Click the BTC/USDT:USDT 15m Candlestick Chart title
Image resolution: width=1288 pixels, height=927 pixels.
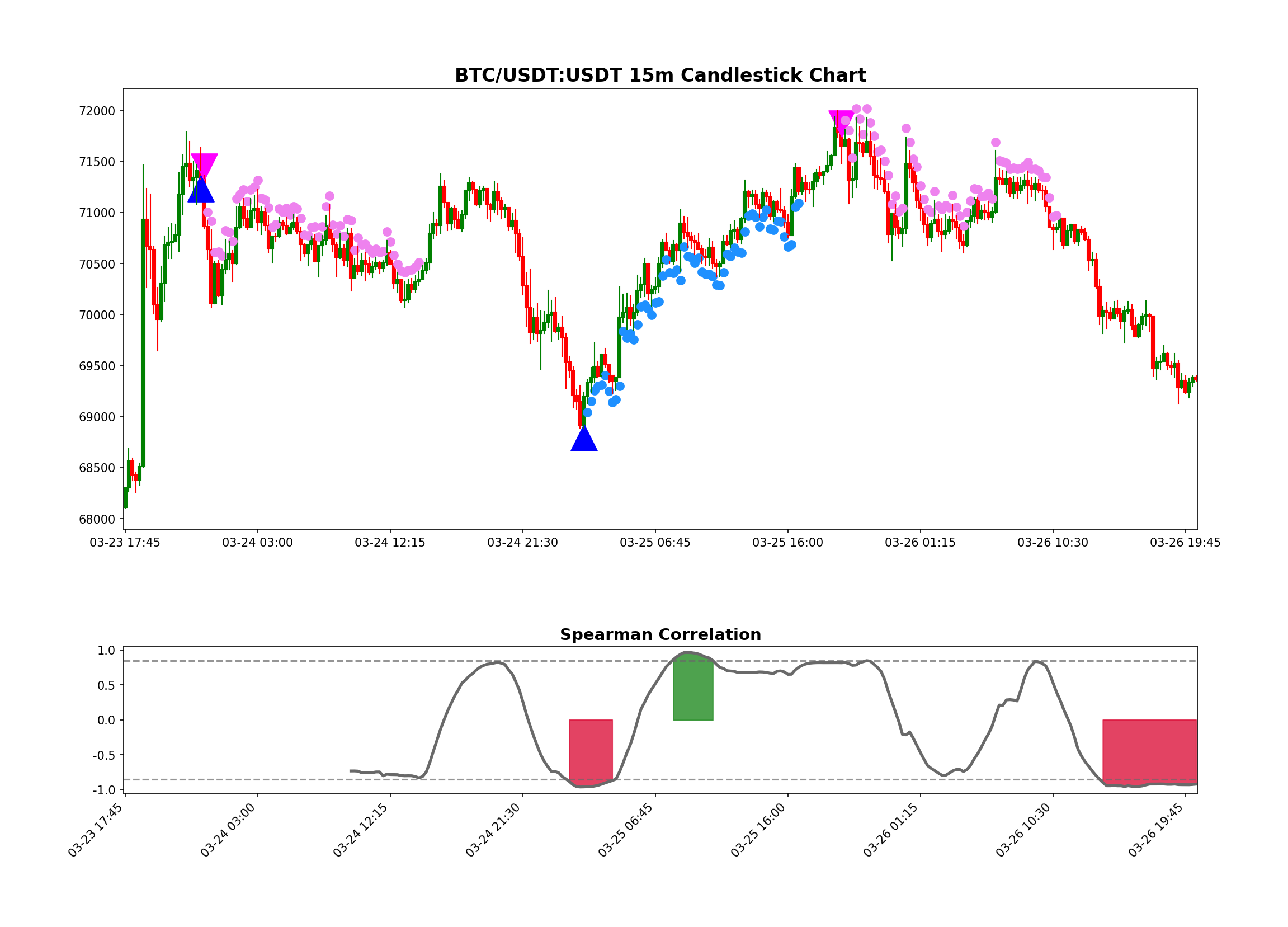pos(660,76)
